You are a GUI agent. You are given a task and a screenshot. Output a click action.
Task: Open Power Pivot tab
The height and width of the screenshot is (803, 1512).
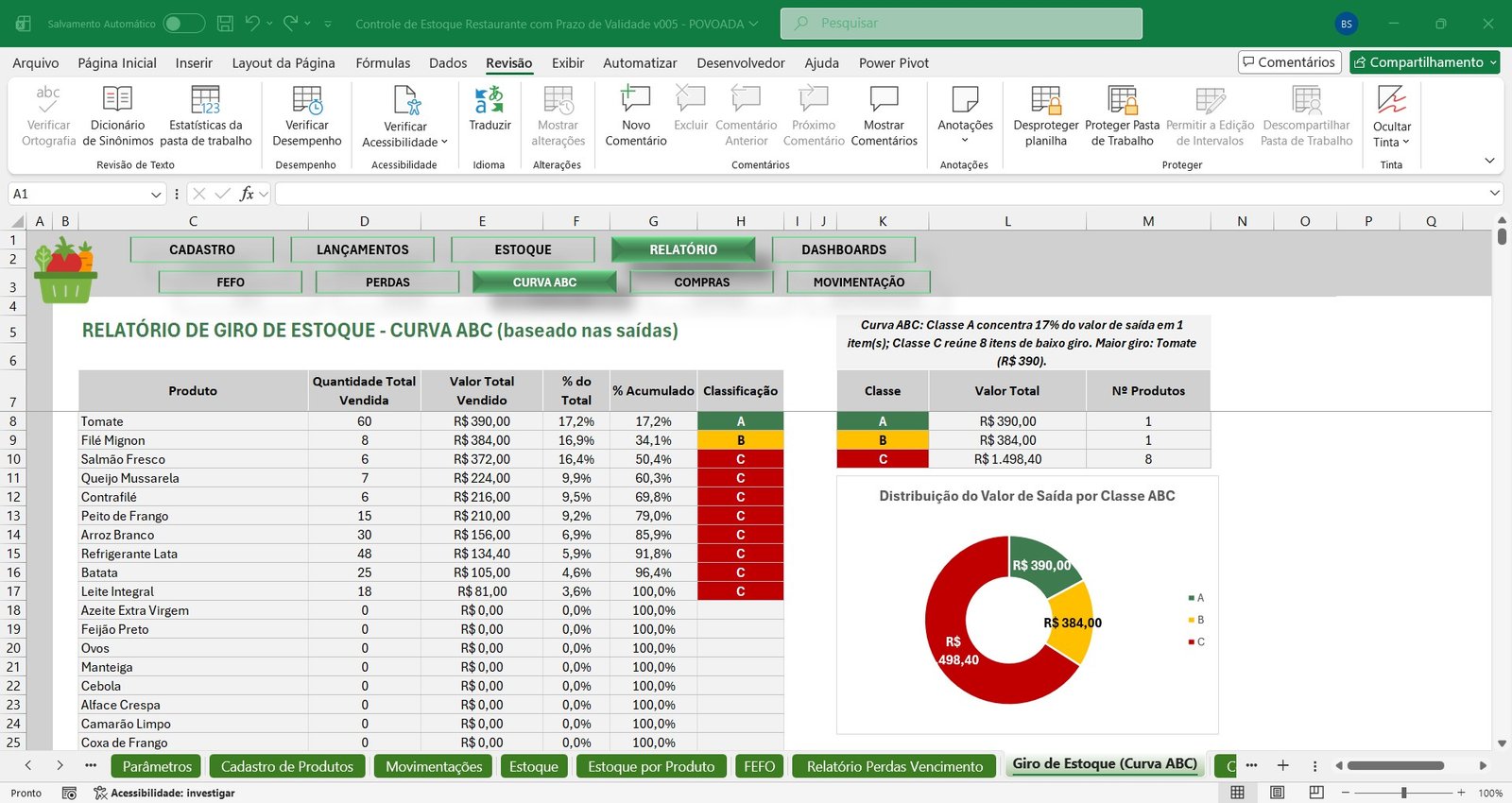[x=894, y=62]
